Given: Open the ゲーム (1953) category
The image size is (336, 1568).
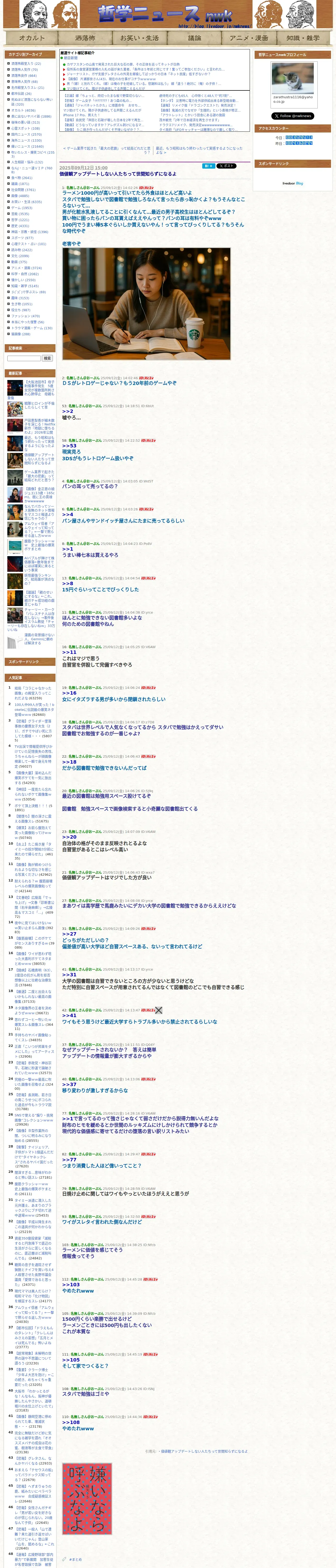Looking at the screenshot, I should tap(21, 208).
